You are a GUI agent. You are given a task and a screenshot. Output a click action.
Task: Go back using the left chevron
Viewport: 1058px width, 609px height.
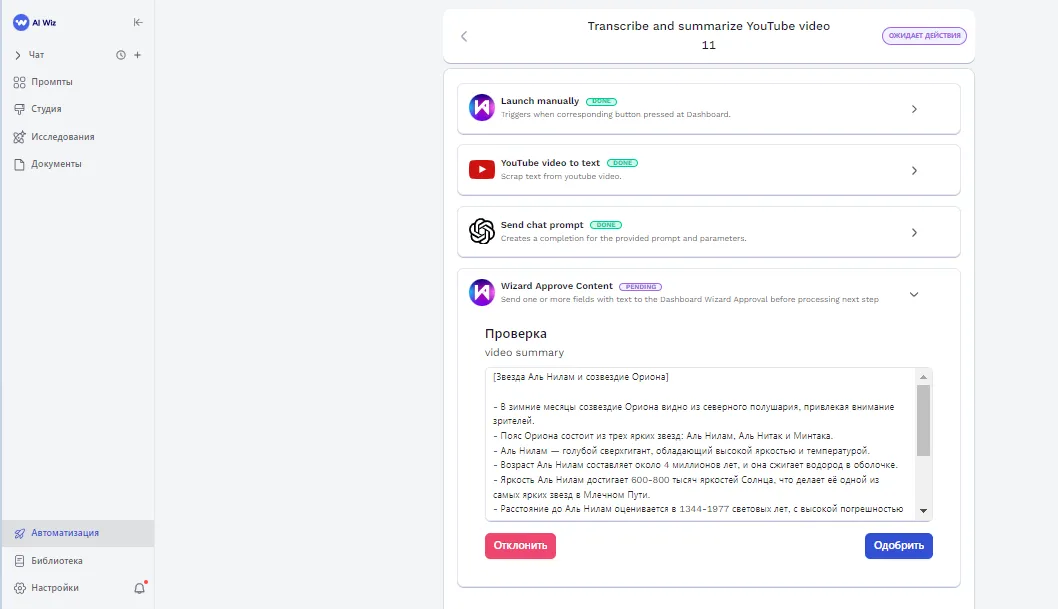(464, 36)
